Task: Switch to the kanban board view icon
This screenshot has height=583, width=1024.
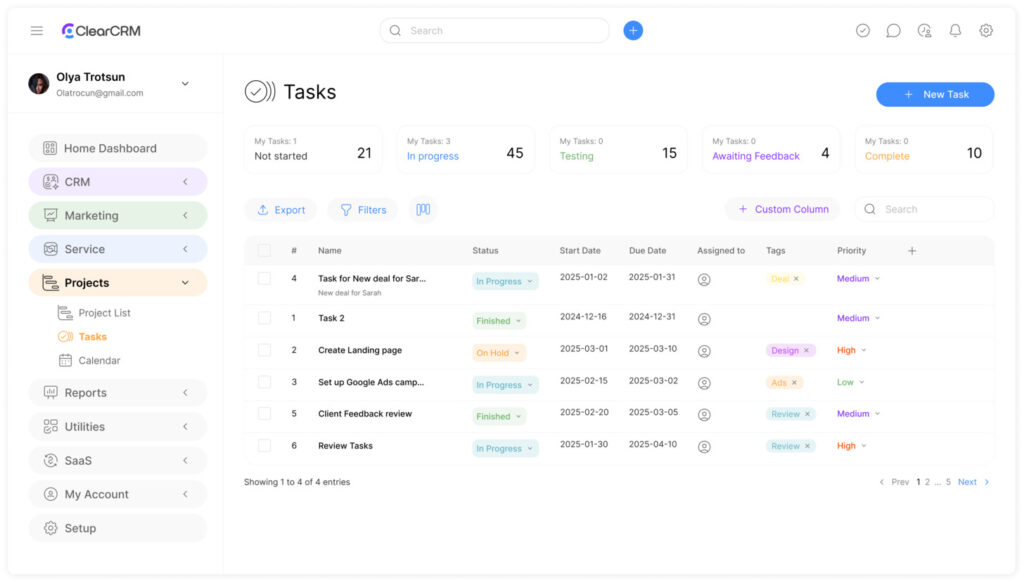Action: [x=423, y=210]
